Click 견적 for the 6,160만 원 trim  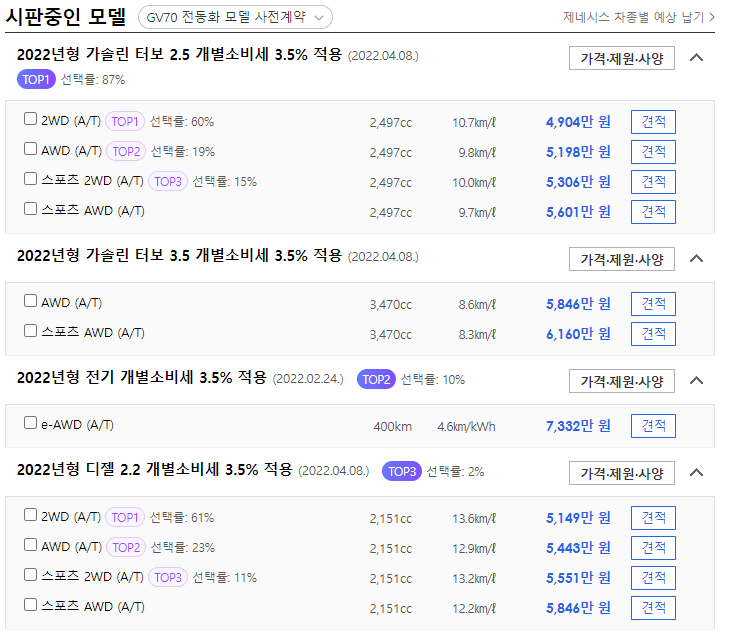pos(653,334)
